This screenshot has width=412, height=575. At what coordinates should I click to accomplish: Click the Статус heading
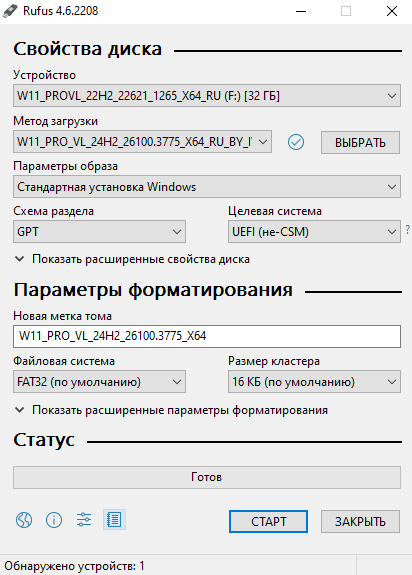[x=44, y=439]
